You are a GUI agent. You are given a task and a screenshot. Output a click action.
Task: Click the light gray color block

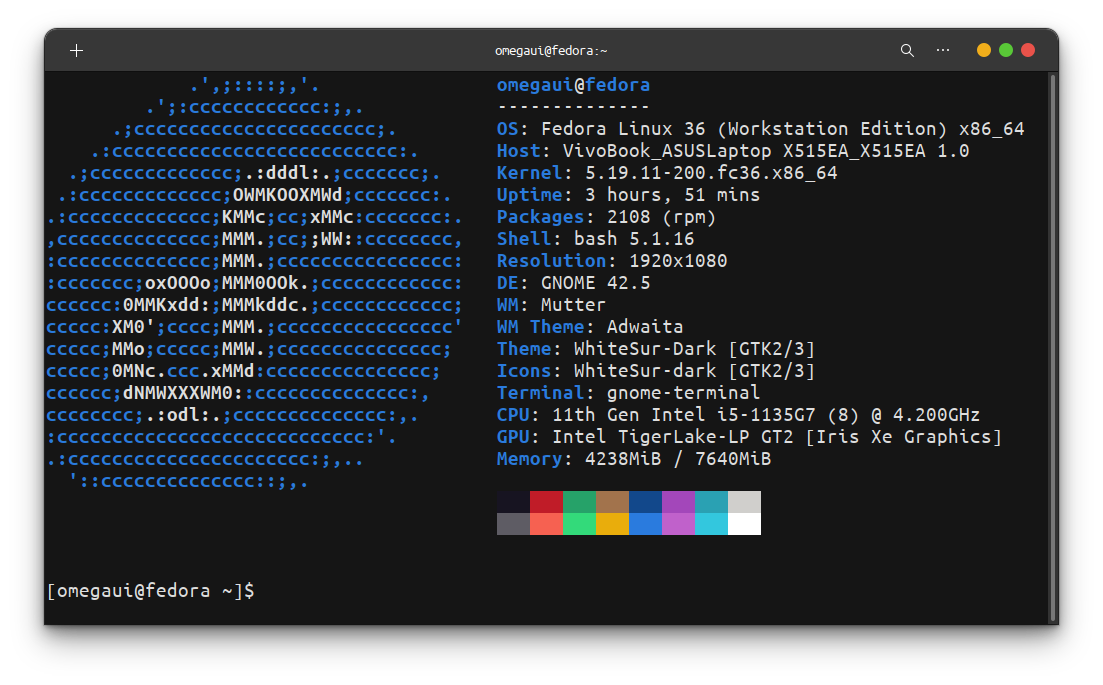pyautogui.click(x=745, y=502)
